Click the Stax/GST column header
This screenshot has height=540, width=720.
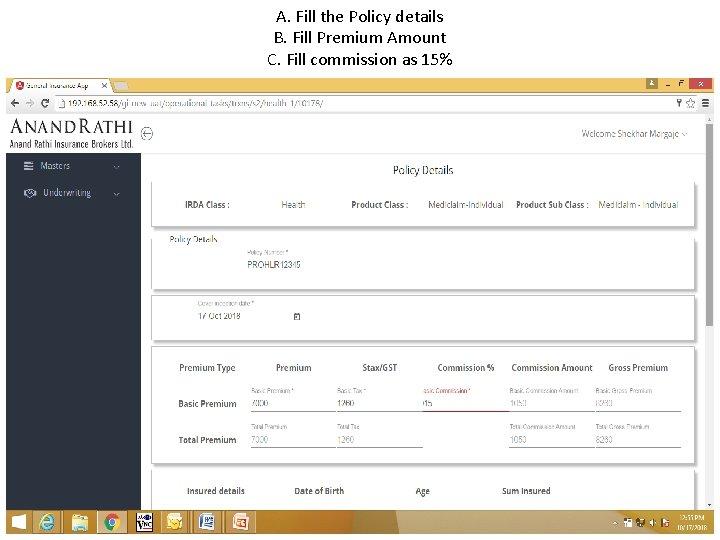tap(379, 368)
